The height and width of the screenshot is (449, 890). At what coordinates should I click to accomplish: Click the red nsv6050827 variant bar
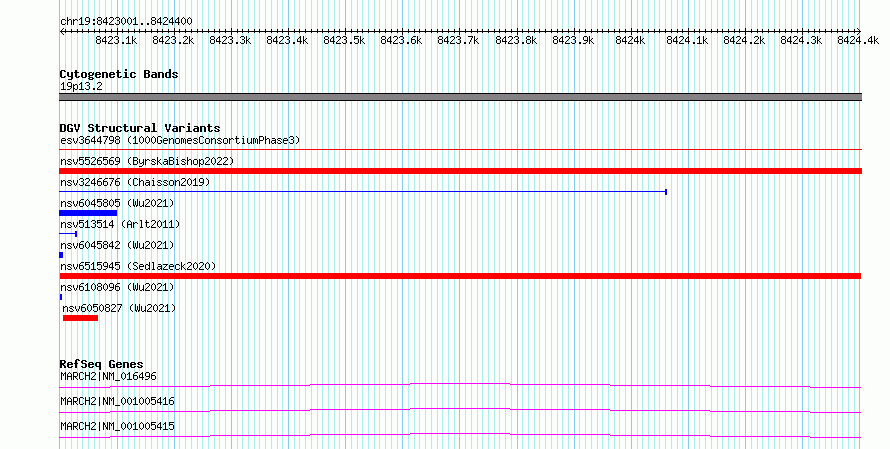click(x=81, y=318)
